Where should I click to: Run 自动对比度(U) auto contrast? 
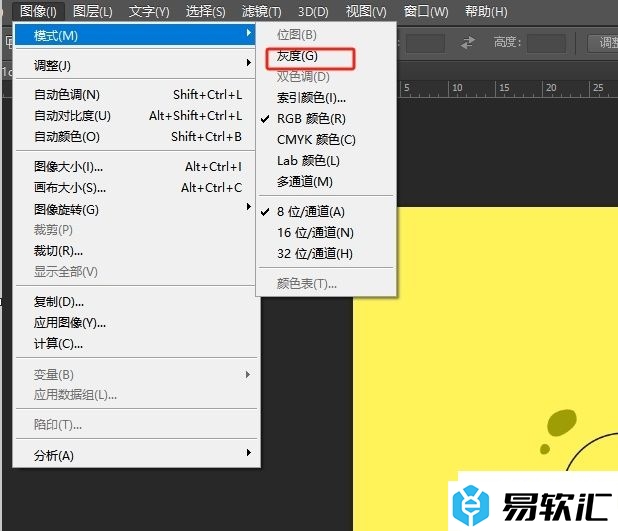click(x=135, y=116)
